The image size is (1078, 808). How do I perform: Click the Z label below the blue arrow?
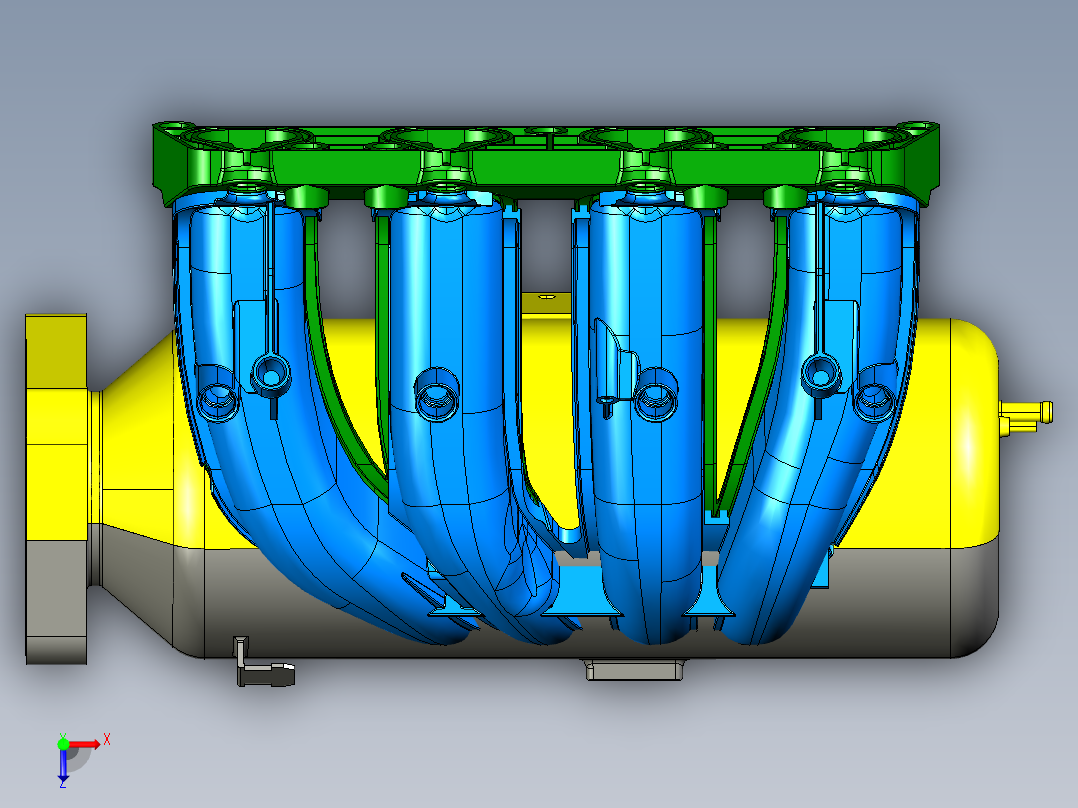[x=62, y=786]
